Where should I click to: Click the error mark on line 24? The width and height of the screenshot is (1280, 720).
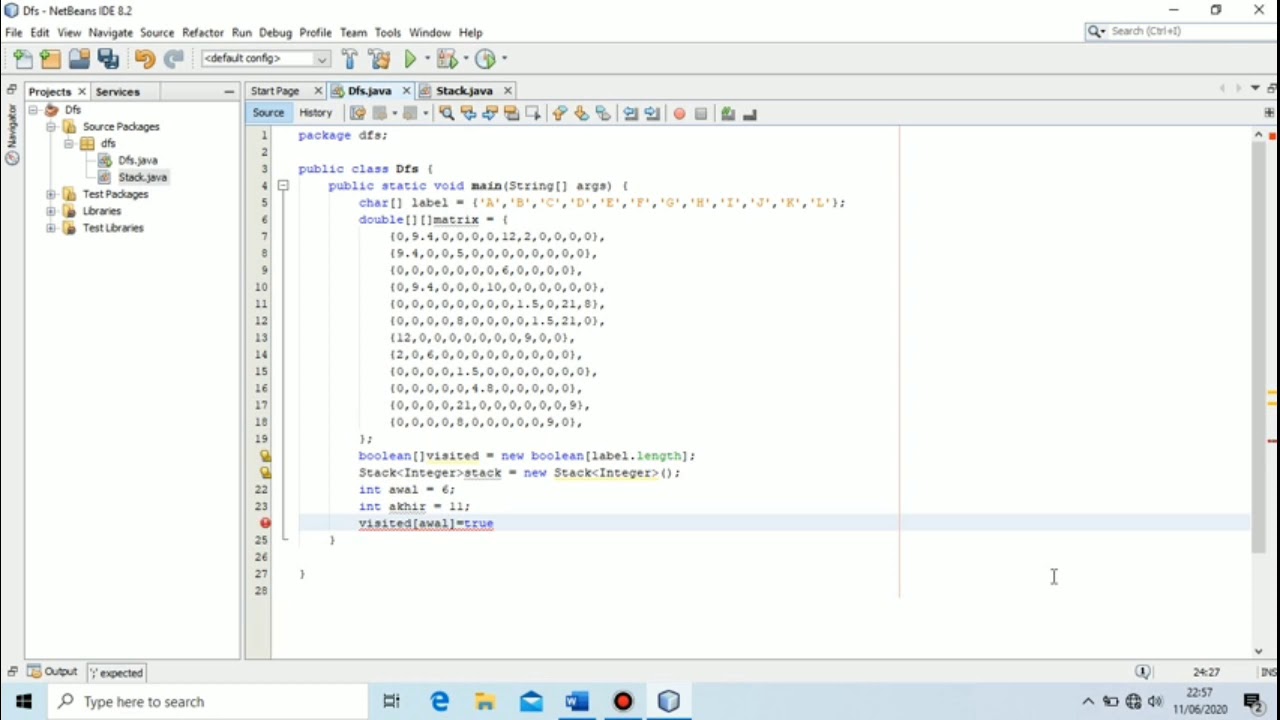click(x=265, y=523)
